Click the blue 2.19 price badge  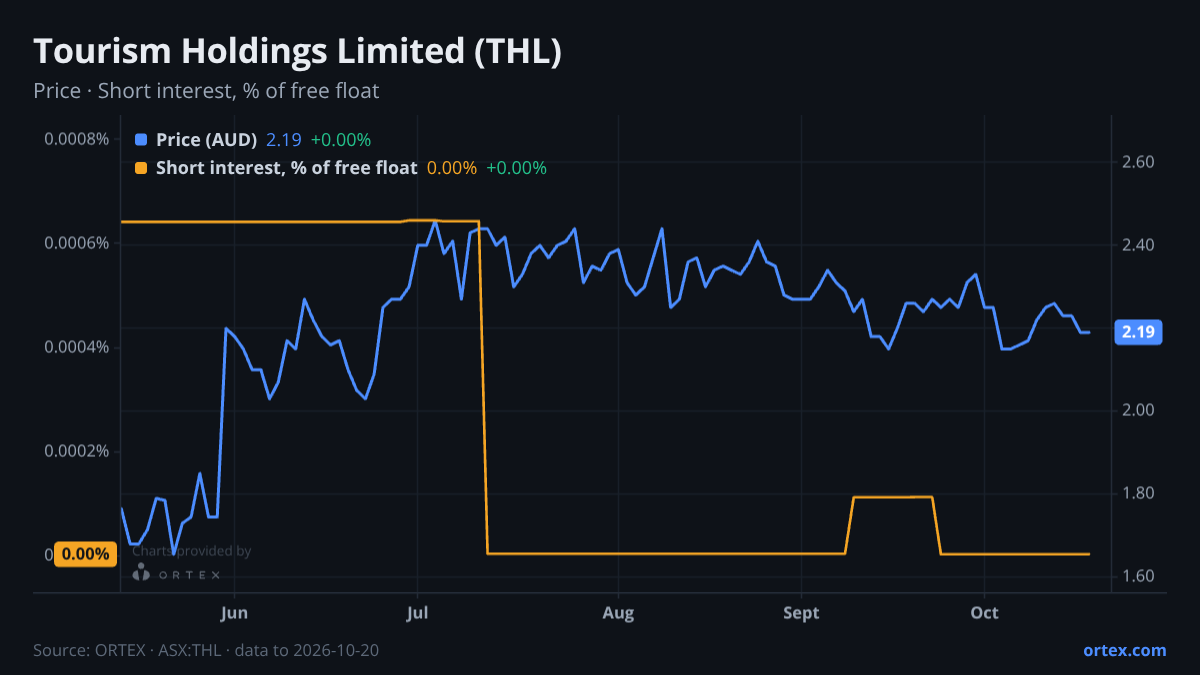pyautogui.click(x=1137, y=332)
